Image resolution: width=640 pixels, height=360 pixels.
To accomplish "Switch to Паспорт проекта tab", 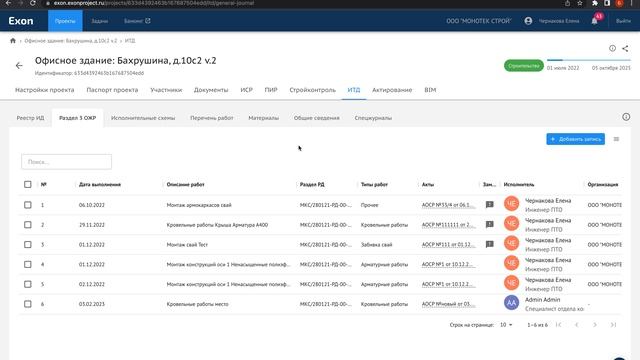I will pyautogui.click(x=112, y=90).
